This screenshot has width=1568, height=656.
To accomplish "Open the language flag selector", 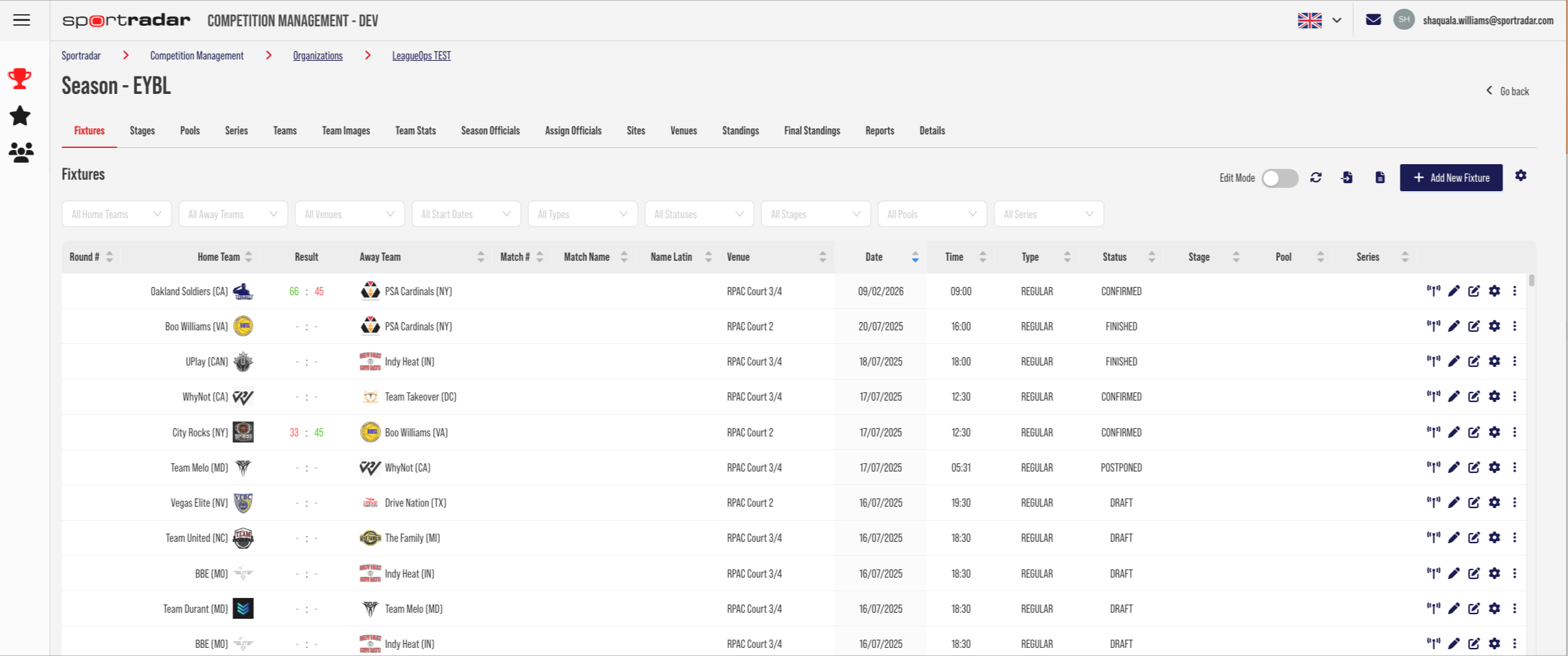I will coord(1319,20).
